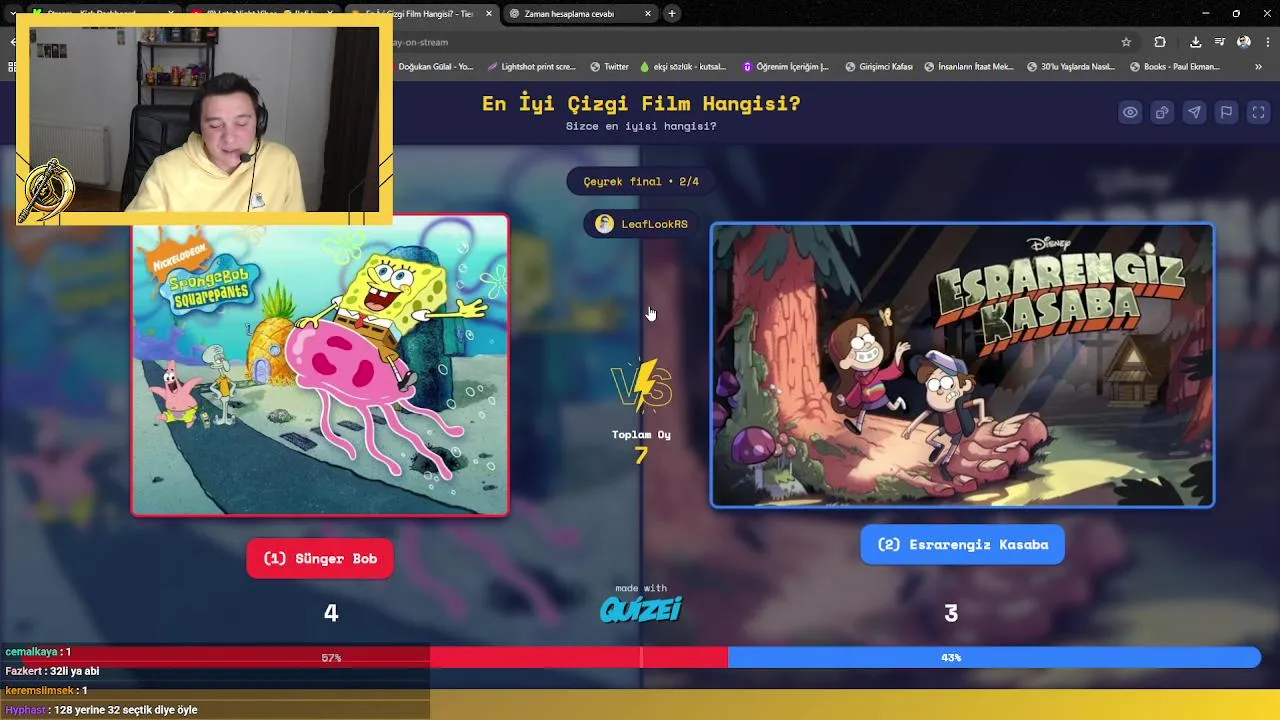
Task: Open the Doğukan Gülal - Yo... bookmark
Action: 435,67
